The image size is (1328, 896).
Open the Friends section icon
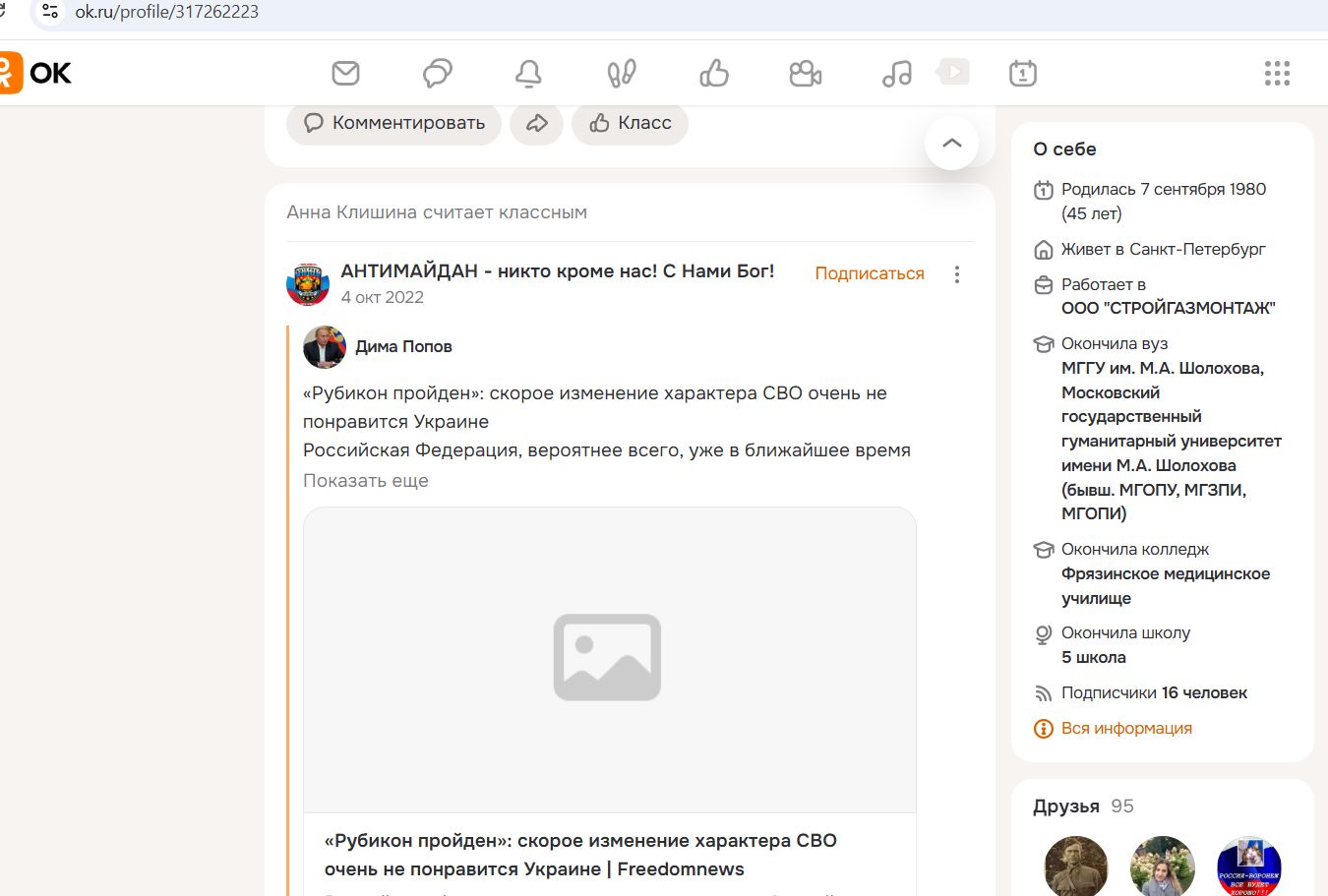[805, 73]
